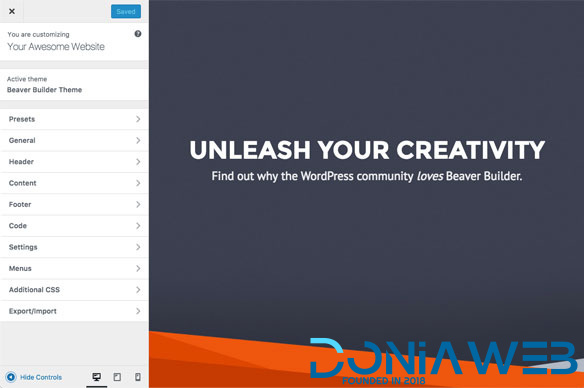Close the Customizer with the X icon
This screenshot has height=388, width=584.
pos(12,11)
